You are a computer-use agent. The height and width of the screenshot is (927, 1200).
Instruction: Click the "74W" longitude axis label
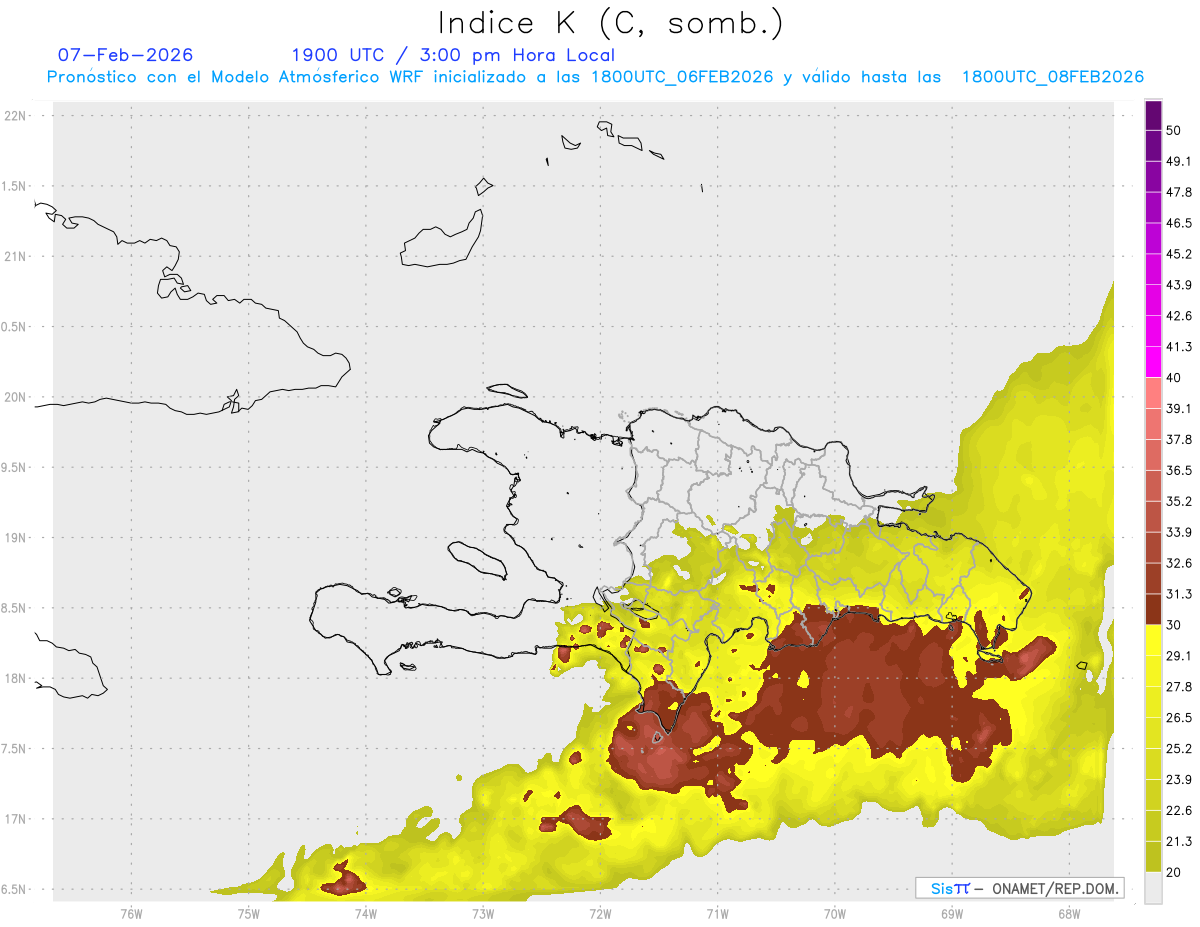(365, 914)
